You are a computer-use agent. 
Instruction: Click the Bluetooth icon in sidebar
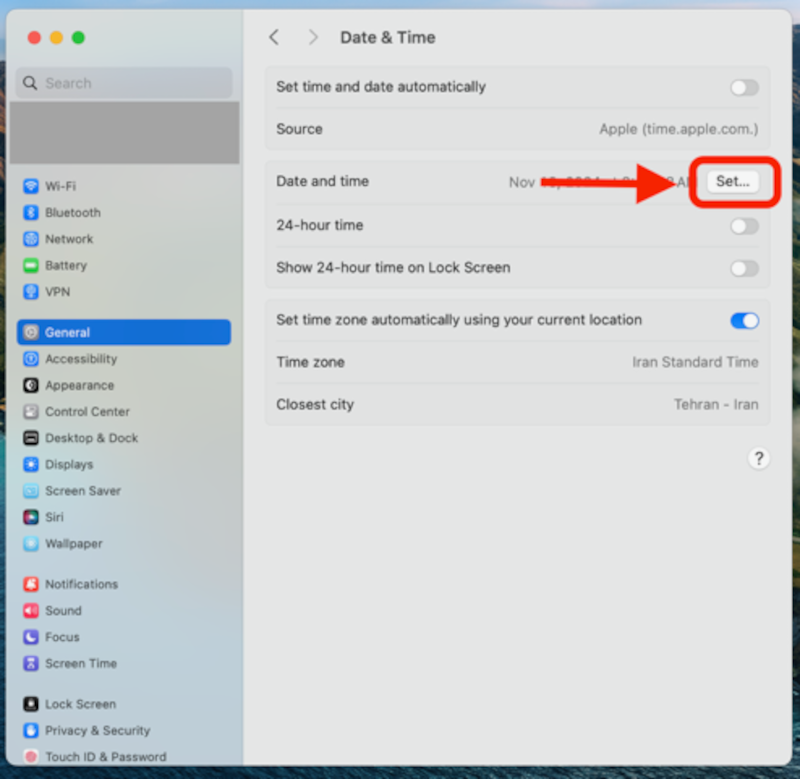tap(31, 212)
